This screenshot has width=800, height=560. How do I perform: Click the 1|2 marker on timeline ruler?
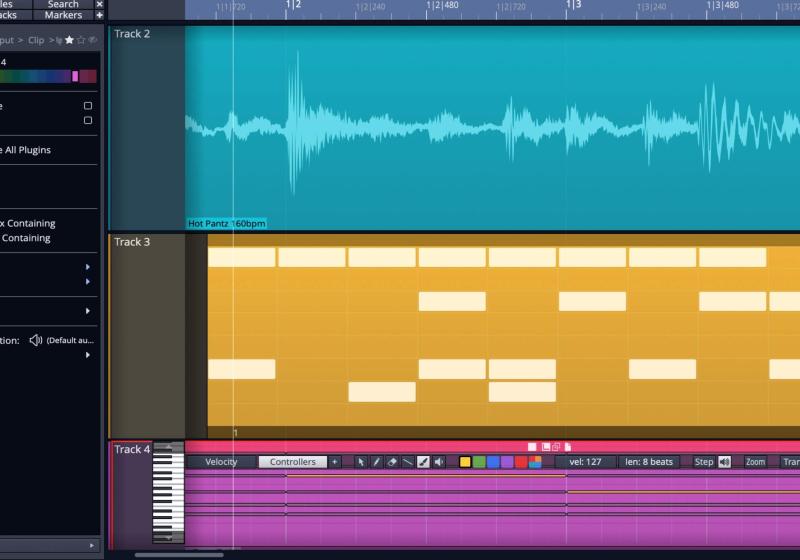292,5
